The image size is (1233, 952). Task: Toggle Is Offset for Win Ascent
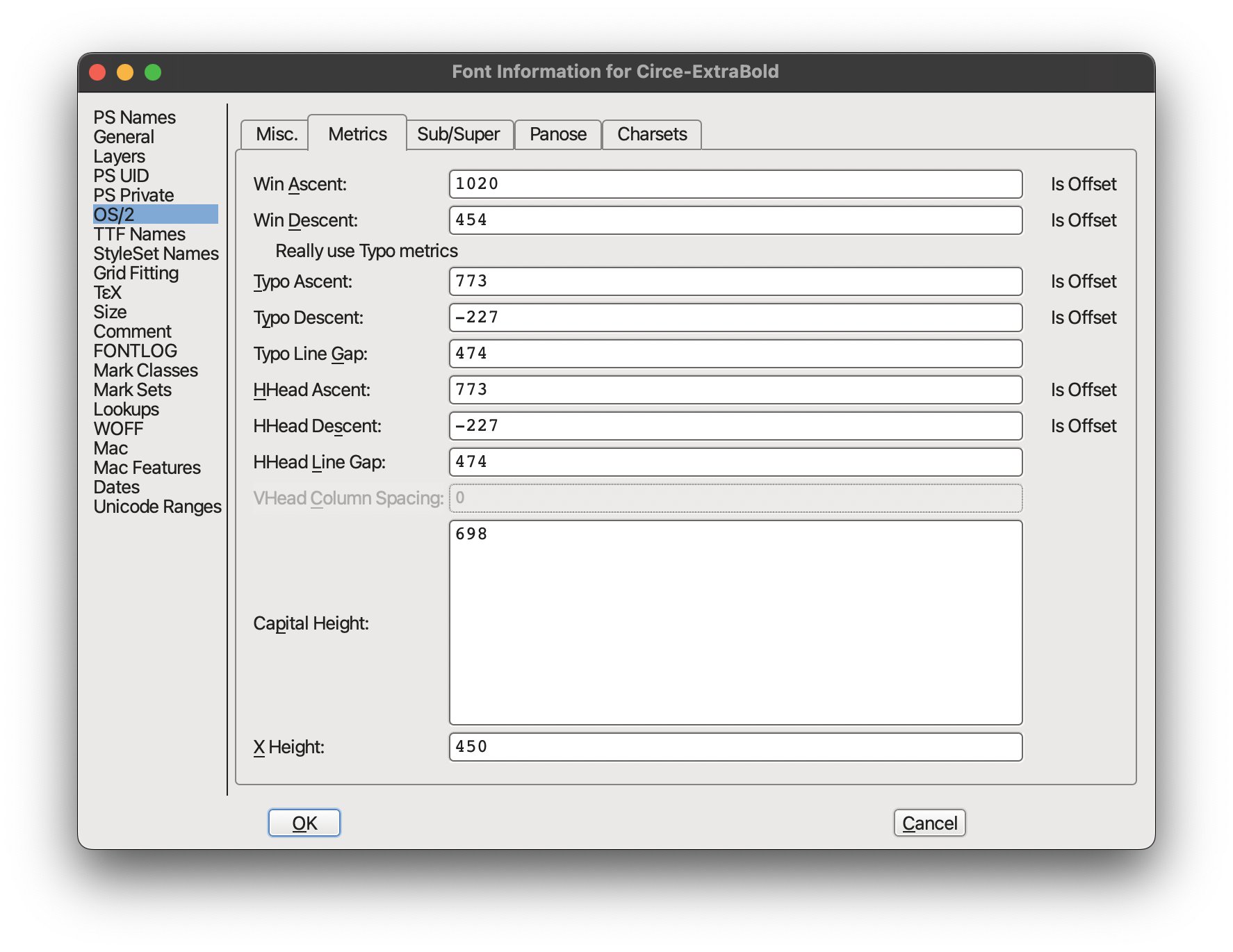tap(1082, 184)
